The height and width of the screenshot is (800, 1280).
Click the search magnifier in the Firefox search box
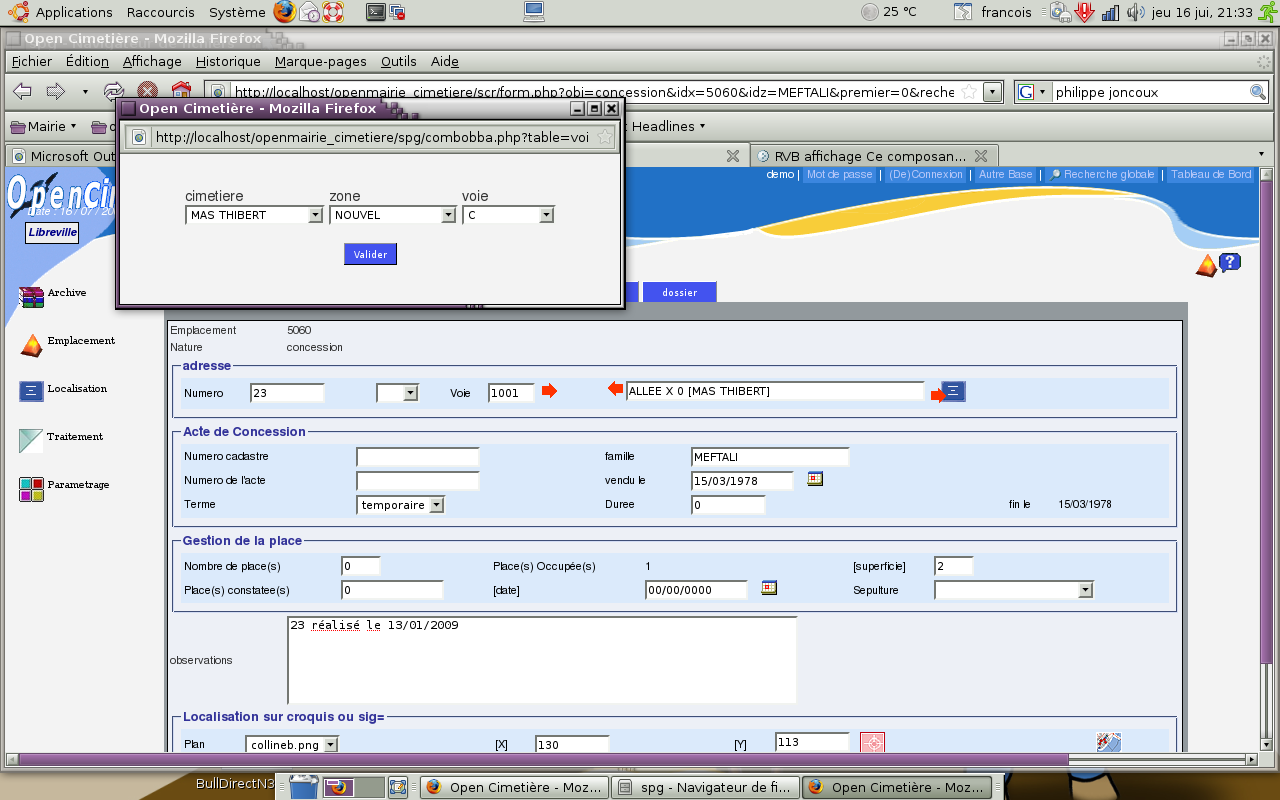point(1258,92)
